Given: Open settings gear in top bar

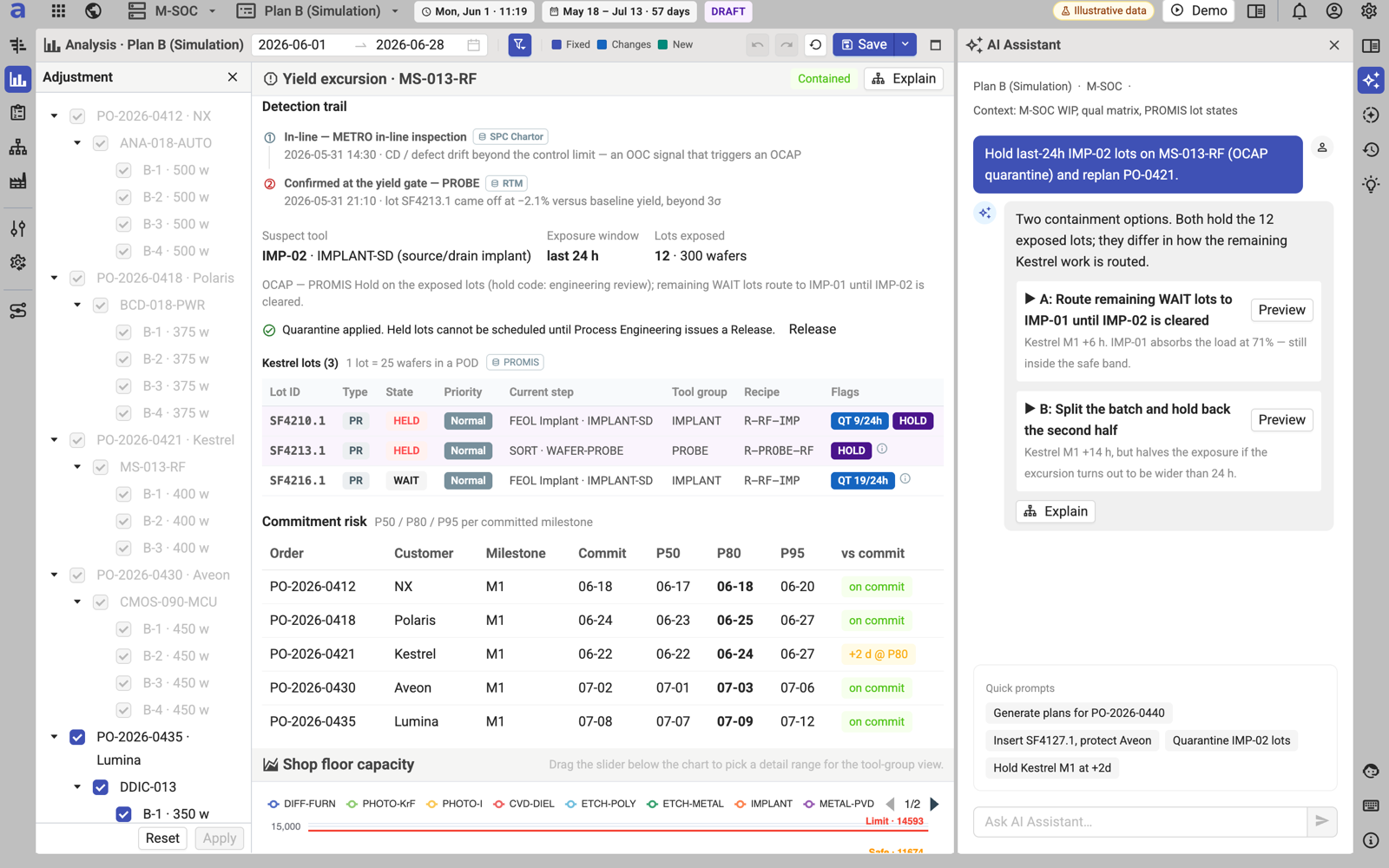Looking at the screenshot, I should [x=1369, y=11].
